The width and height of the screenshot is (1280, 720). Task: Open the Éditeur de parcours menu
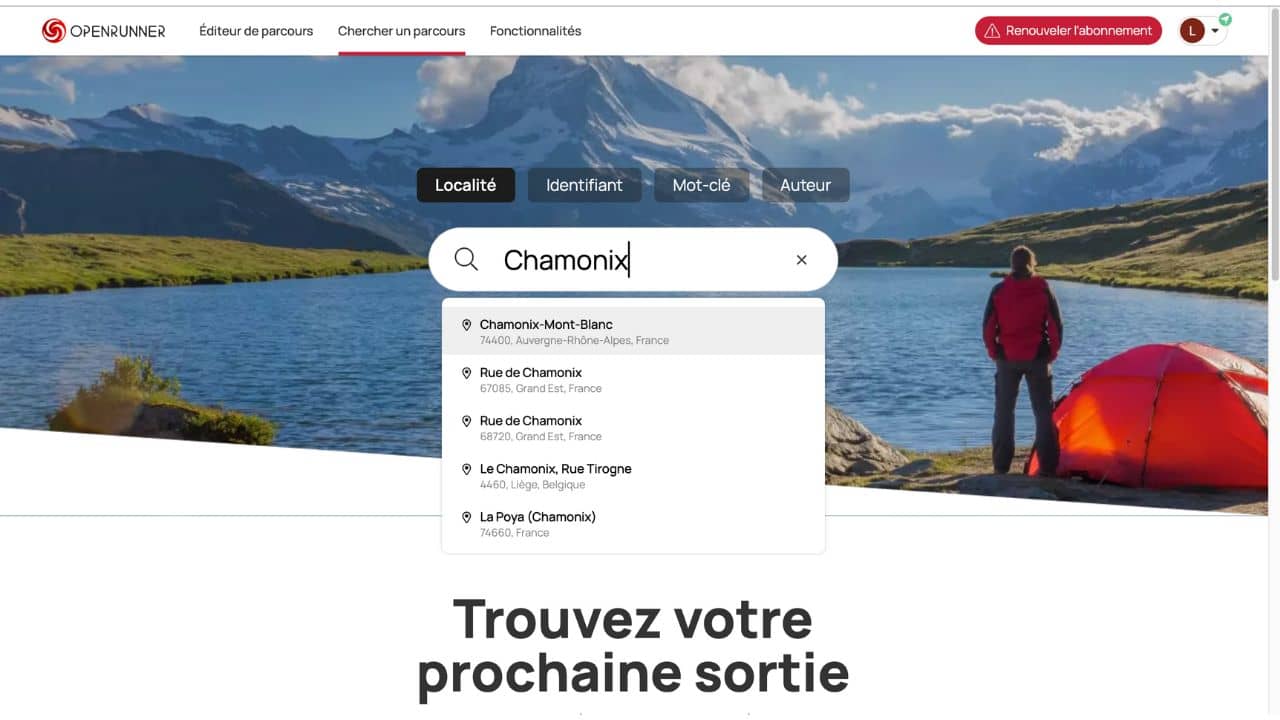coord(256,31)
